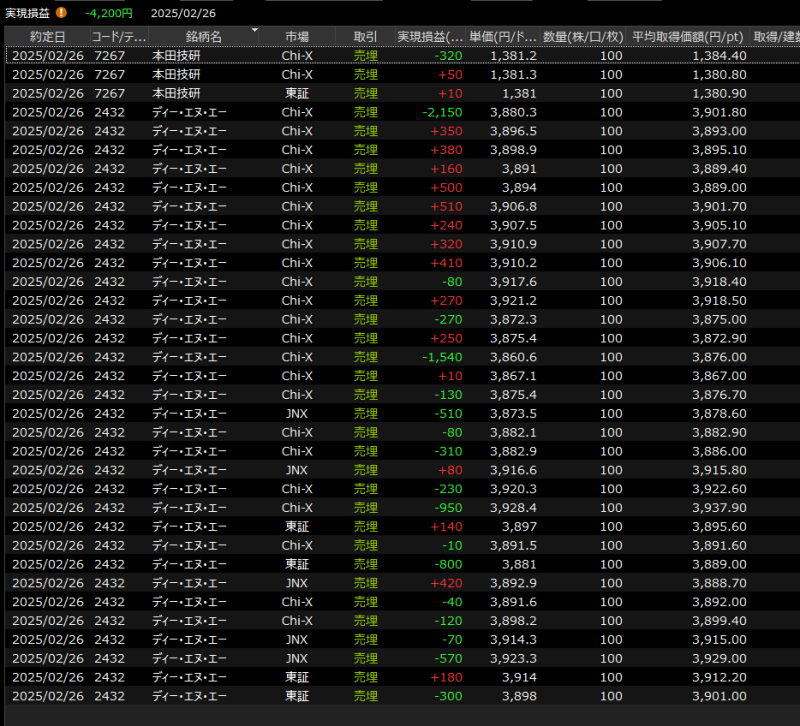Click the +500 realized profit cell

point(446,188)
